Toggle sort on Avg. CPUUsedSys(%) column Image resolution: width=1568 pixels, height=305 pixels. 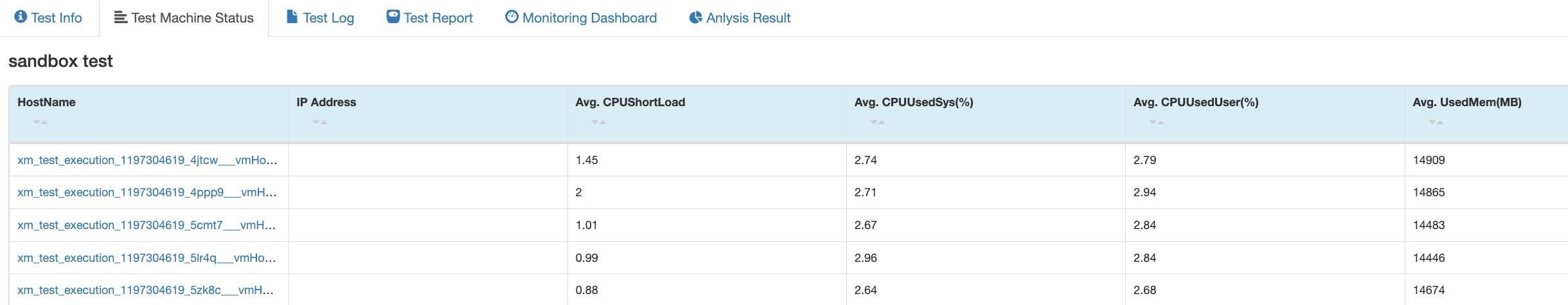(x=878, y=122)
